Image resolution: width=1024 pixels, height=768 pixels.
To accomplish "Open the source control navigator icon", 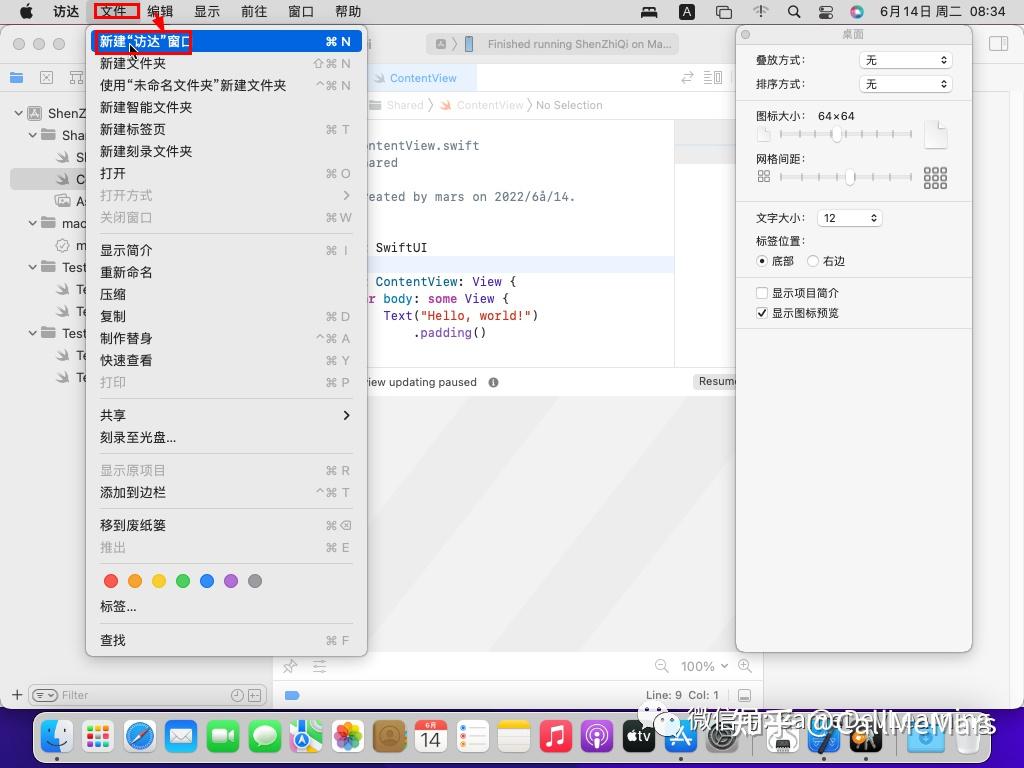I will click(x=46, y=78).
